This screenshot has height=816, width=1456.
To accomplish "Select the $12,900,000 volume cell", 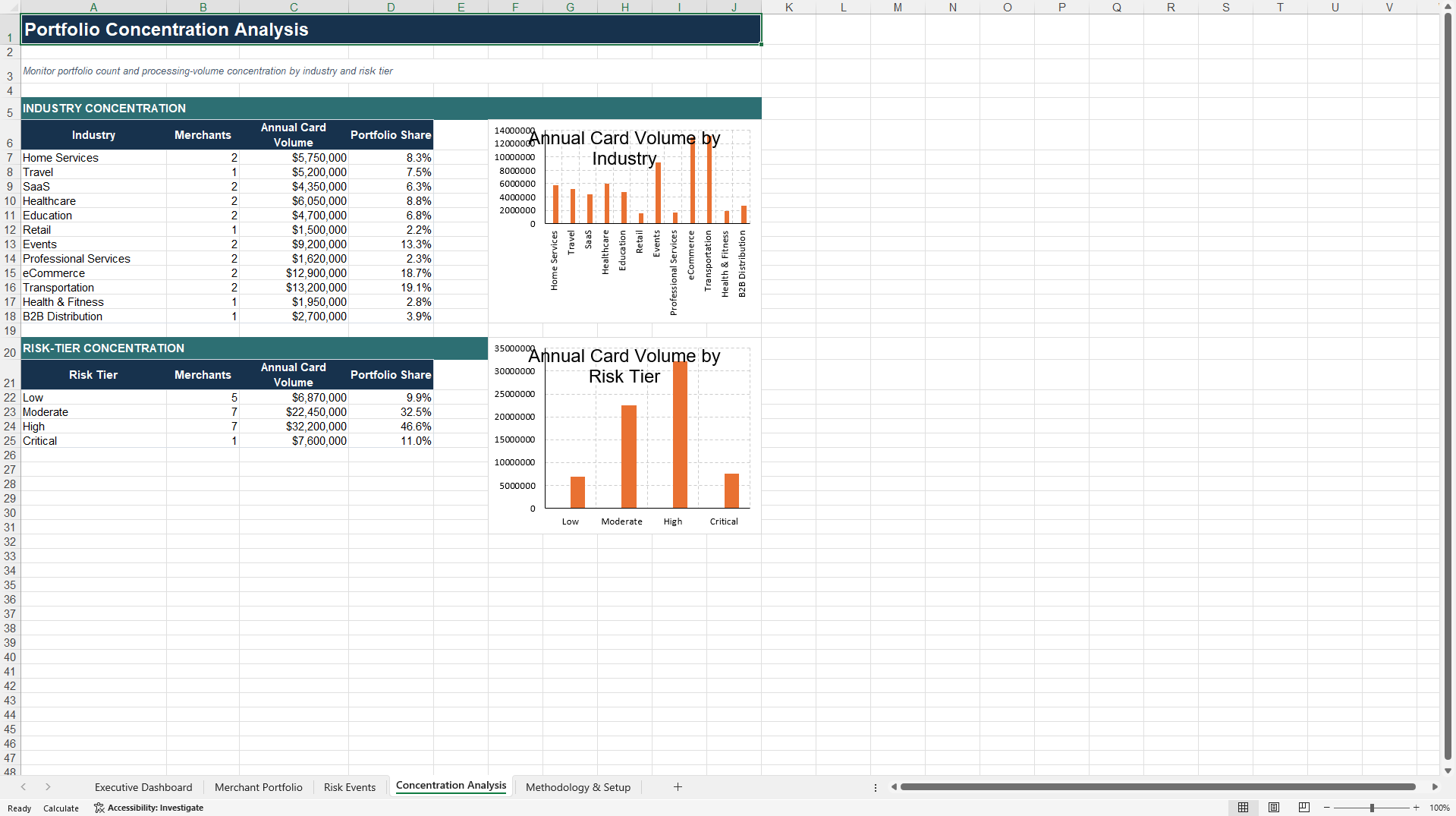I will point(294,273).
